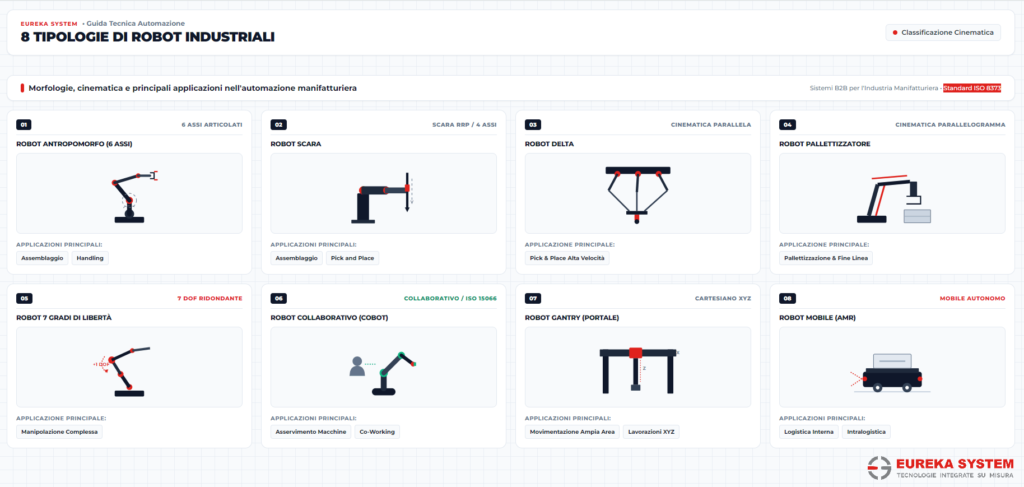The width and height of the screenshot is (1024, 487).
Task: Click the Morfologie, cinematica e principali applicazioni subtitle
Action: (193, 87)
